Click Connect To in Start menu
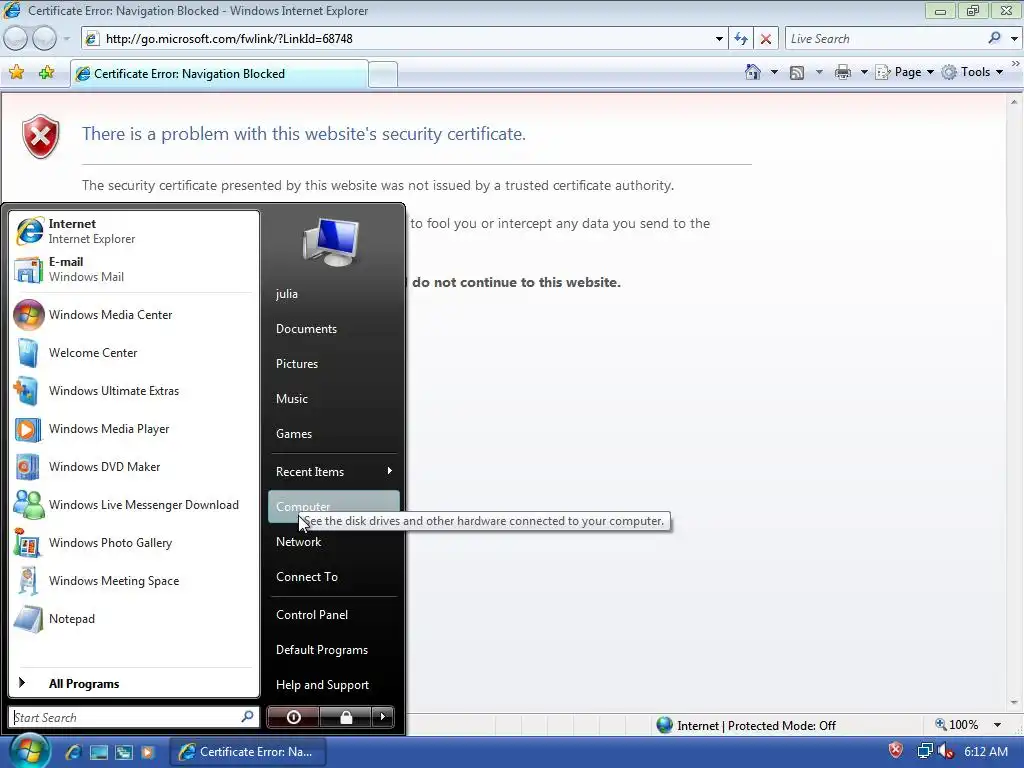This screenshot has width=1024, height=768. pos(333,577)
